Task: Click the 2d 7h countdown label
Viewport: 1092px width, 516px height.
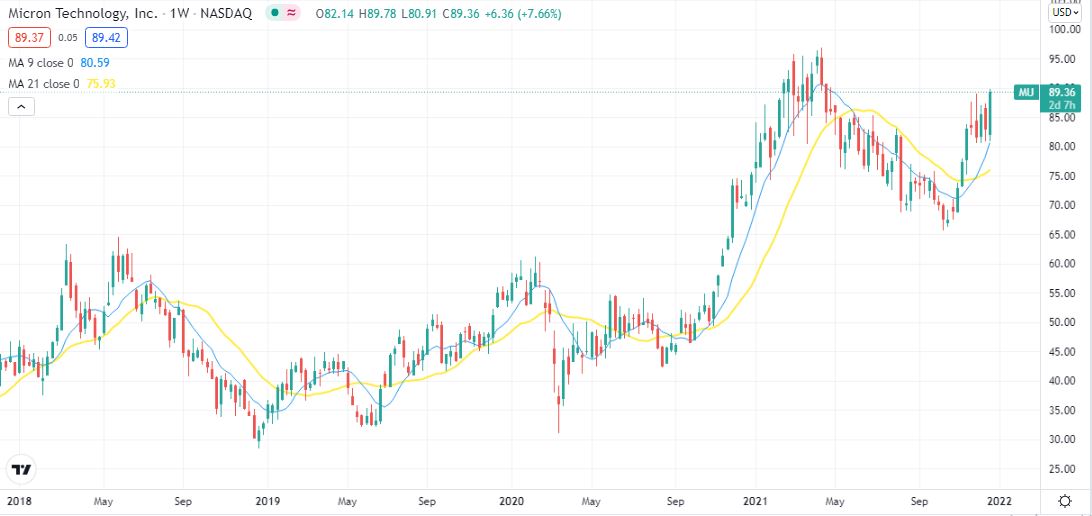Action: tap(1063, 104)
